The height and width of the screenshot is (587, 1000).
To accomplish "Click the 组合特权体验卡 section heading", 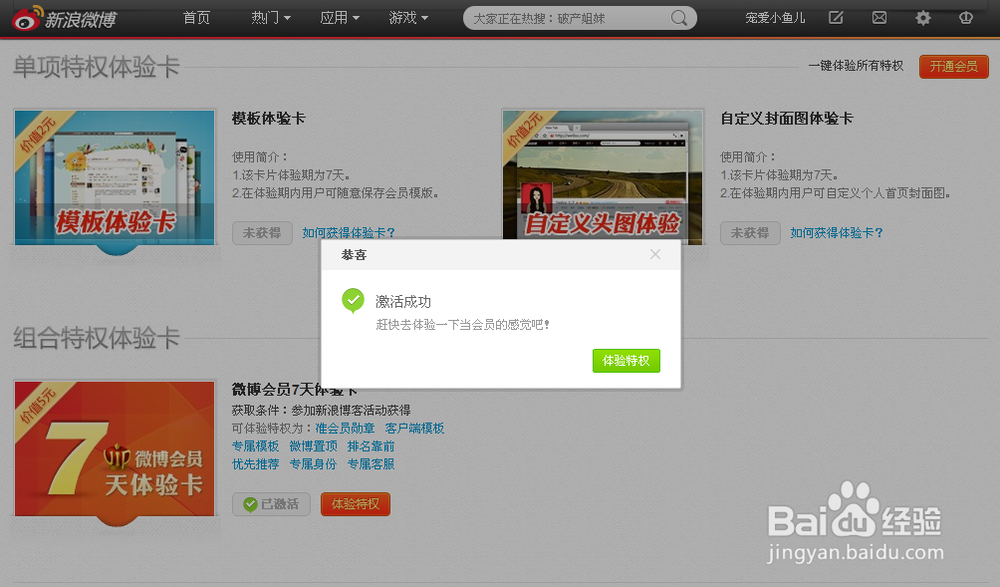I will pyautogui.click(x=96, y=338).
